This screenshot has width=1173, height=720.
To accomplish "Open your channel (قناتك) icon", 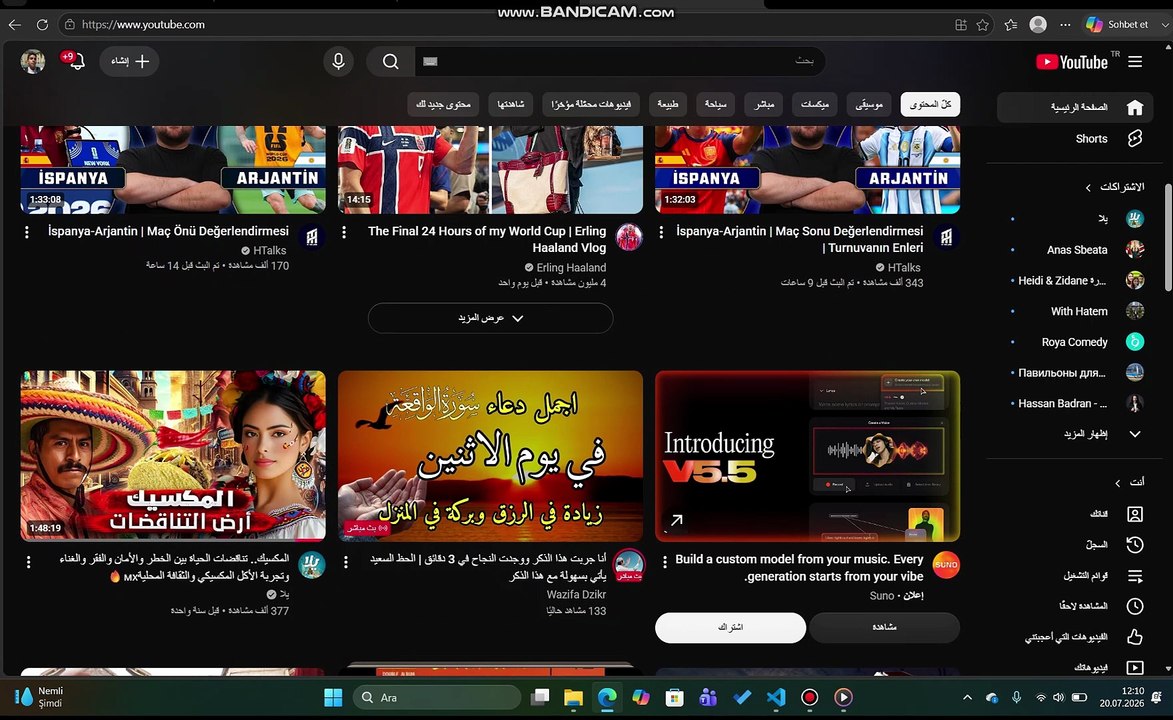I will 1135,514.
